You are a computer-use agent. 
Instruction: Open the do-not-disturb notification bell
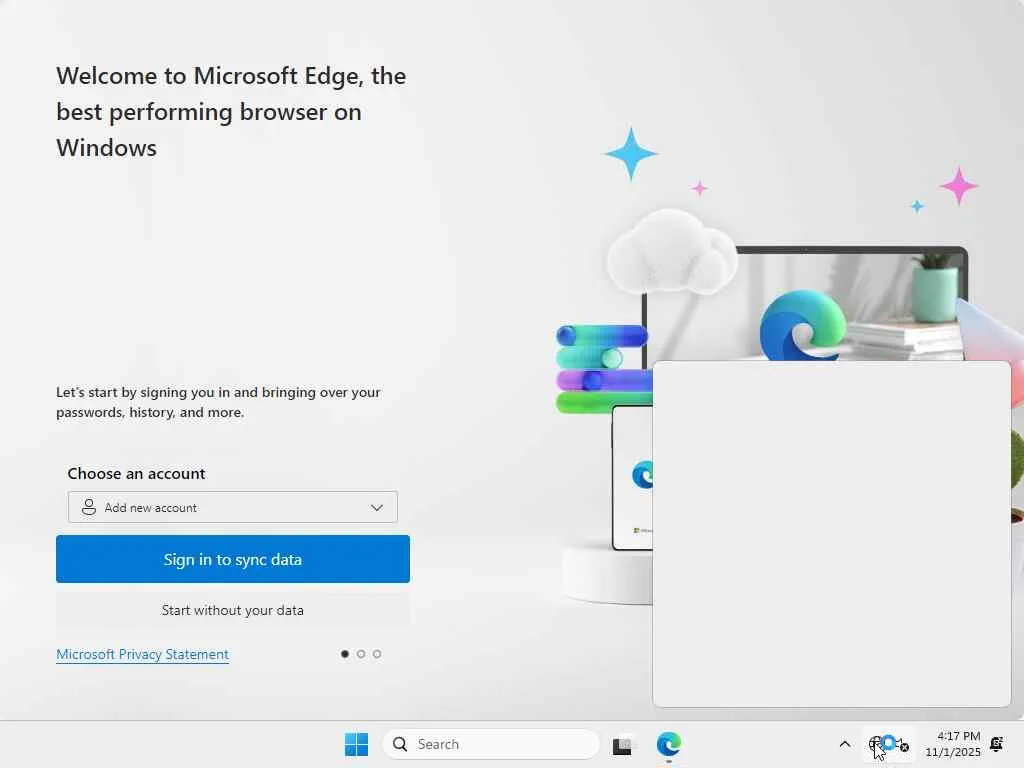point(997,744)
